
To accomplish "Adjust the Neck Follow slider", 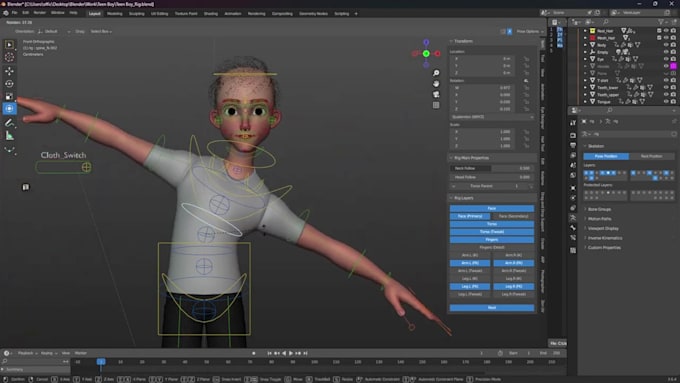I will click(x=492, y=168).
